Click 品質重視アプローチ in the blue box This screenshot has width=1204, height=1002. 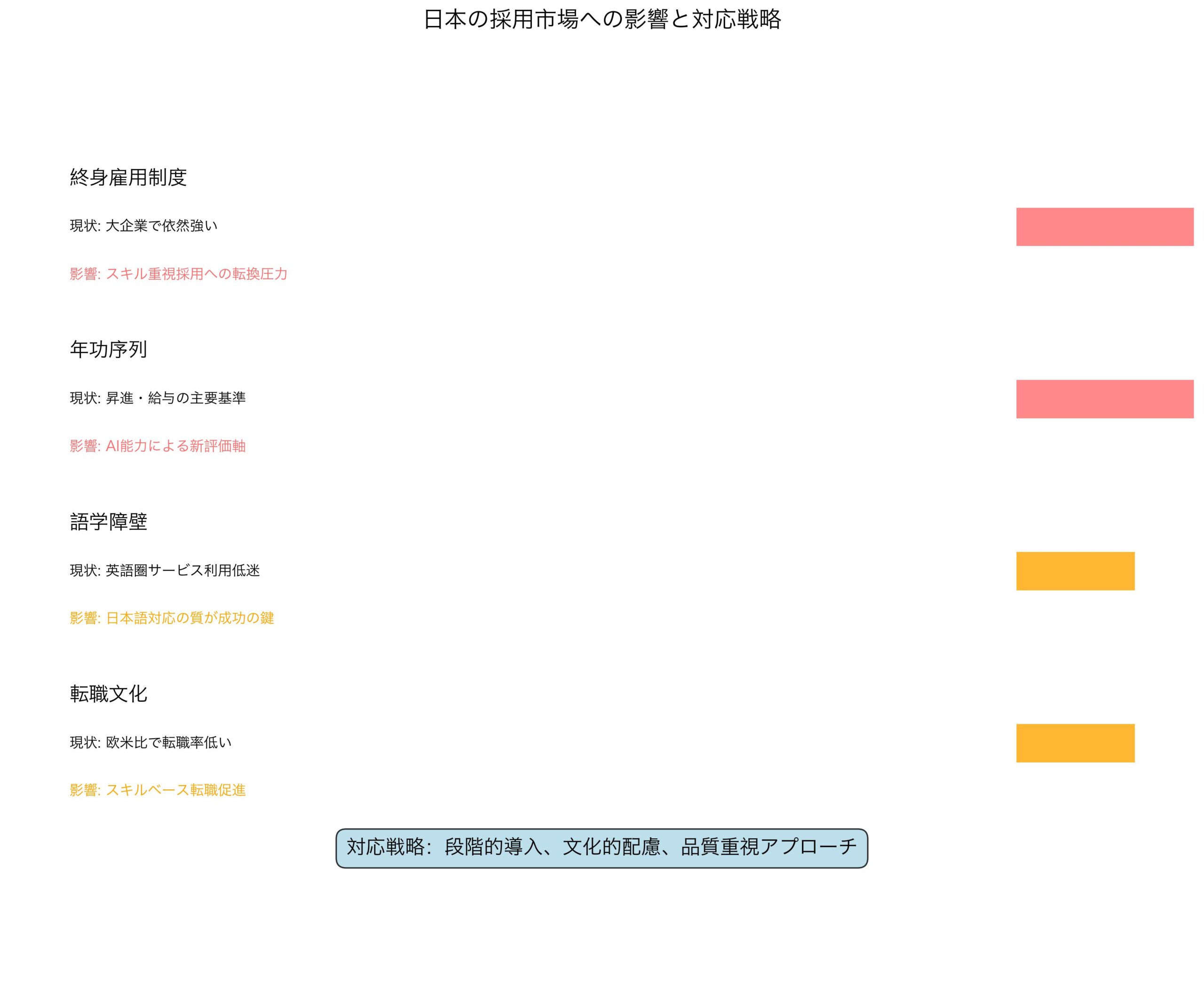coord(768,847)
